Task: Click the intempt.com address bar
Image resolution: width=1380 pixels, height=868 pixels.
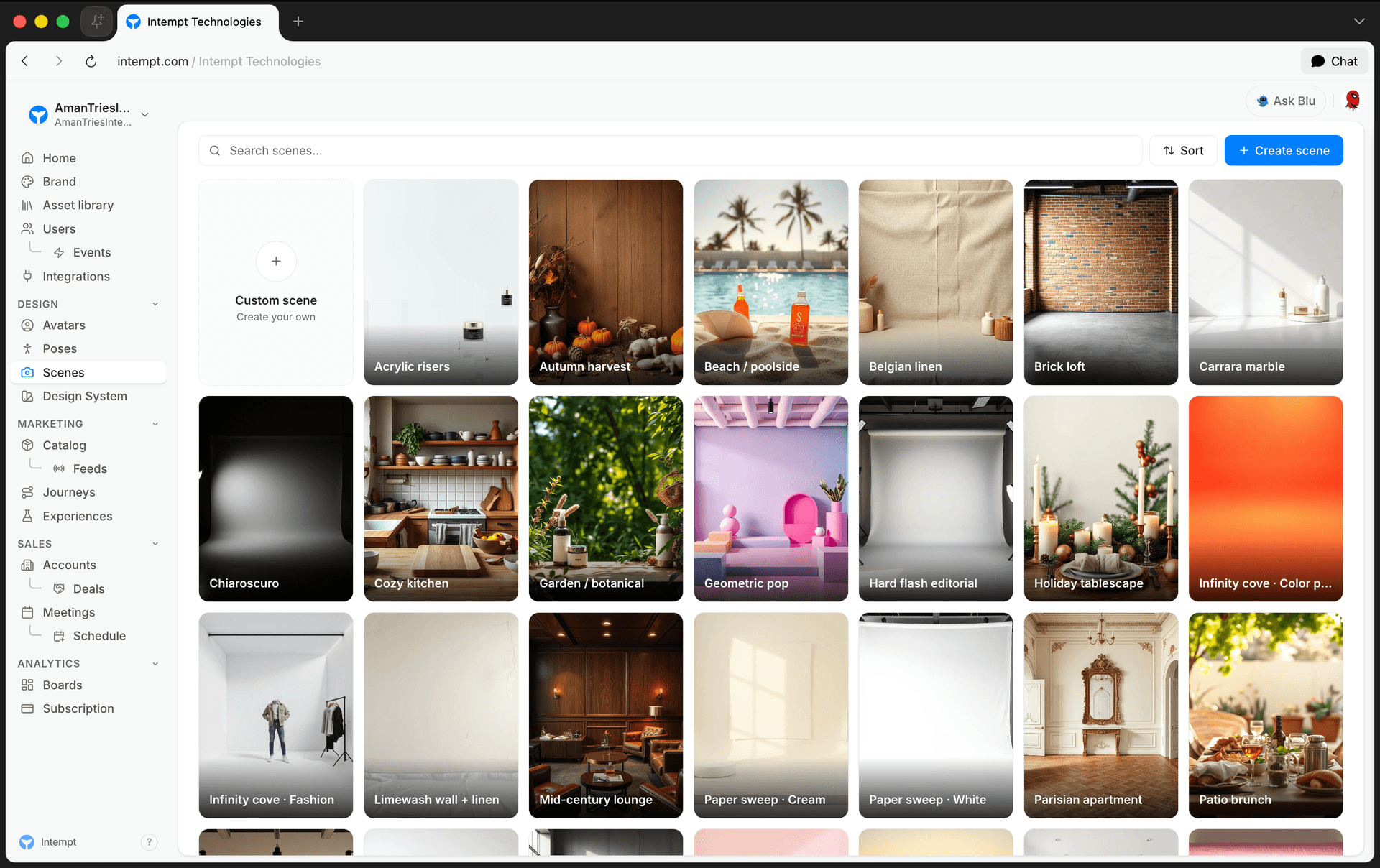Action: (x=218, y=62)
